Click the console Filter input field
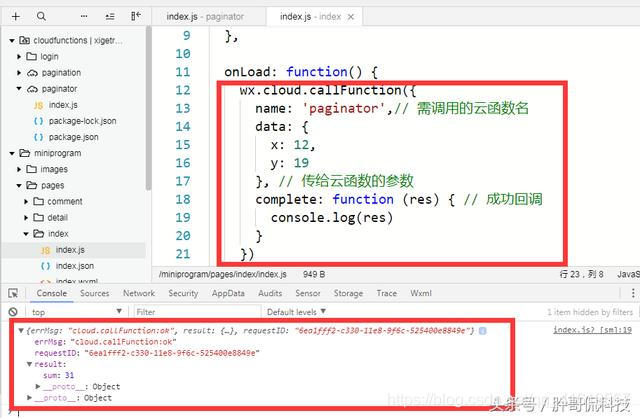This screenshot has width=640, height=418. click(x=197, y=312)
